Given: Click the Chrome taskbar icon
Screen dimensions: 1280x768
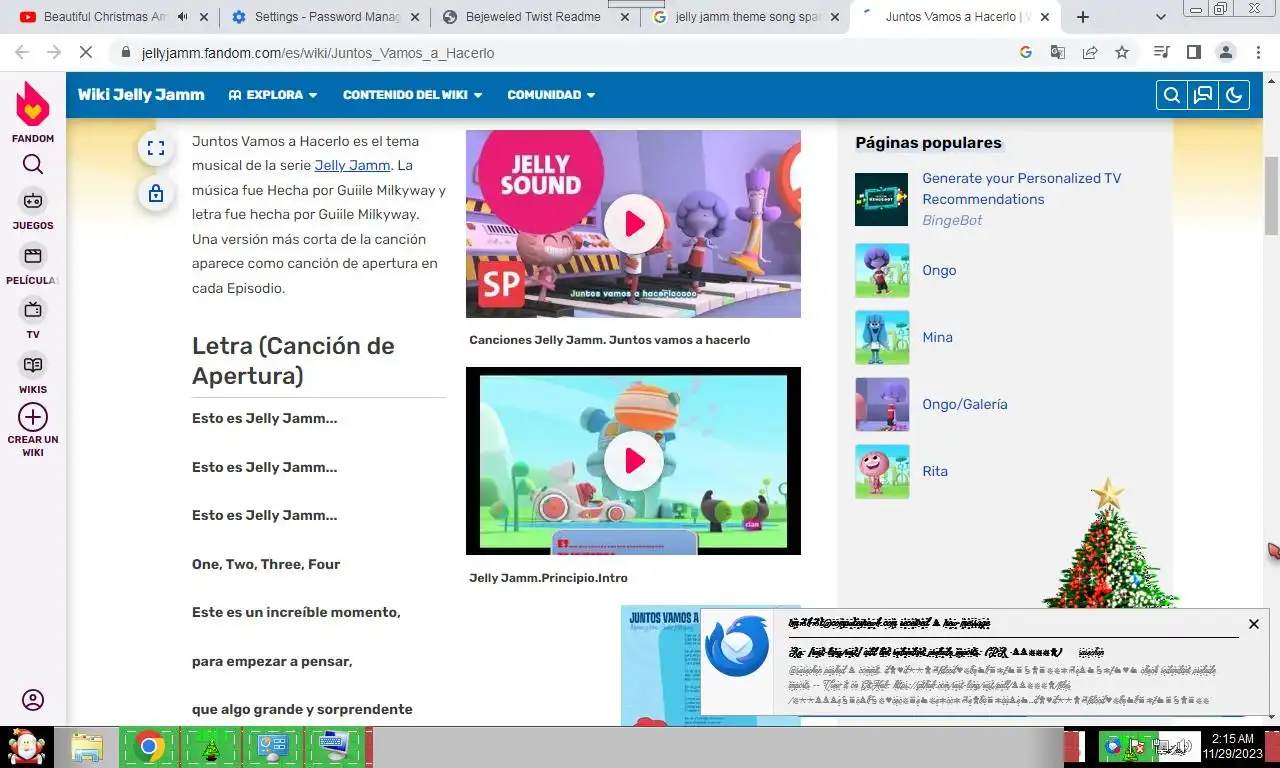Looking at the screenshot, I should (x=149, y=747).
